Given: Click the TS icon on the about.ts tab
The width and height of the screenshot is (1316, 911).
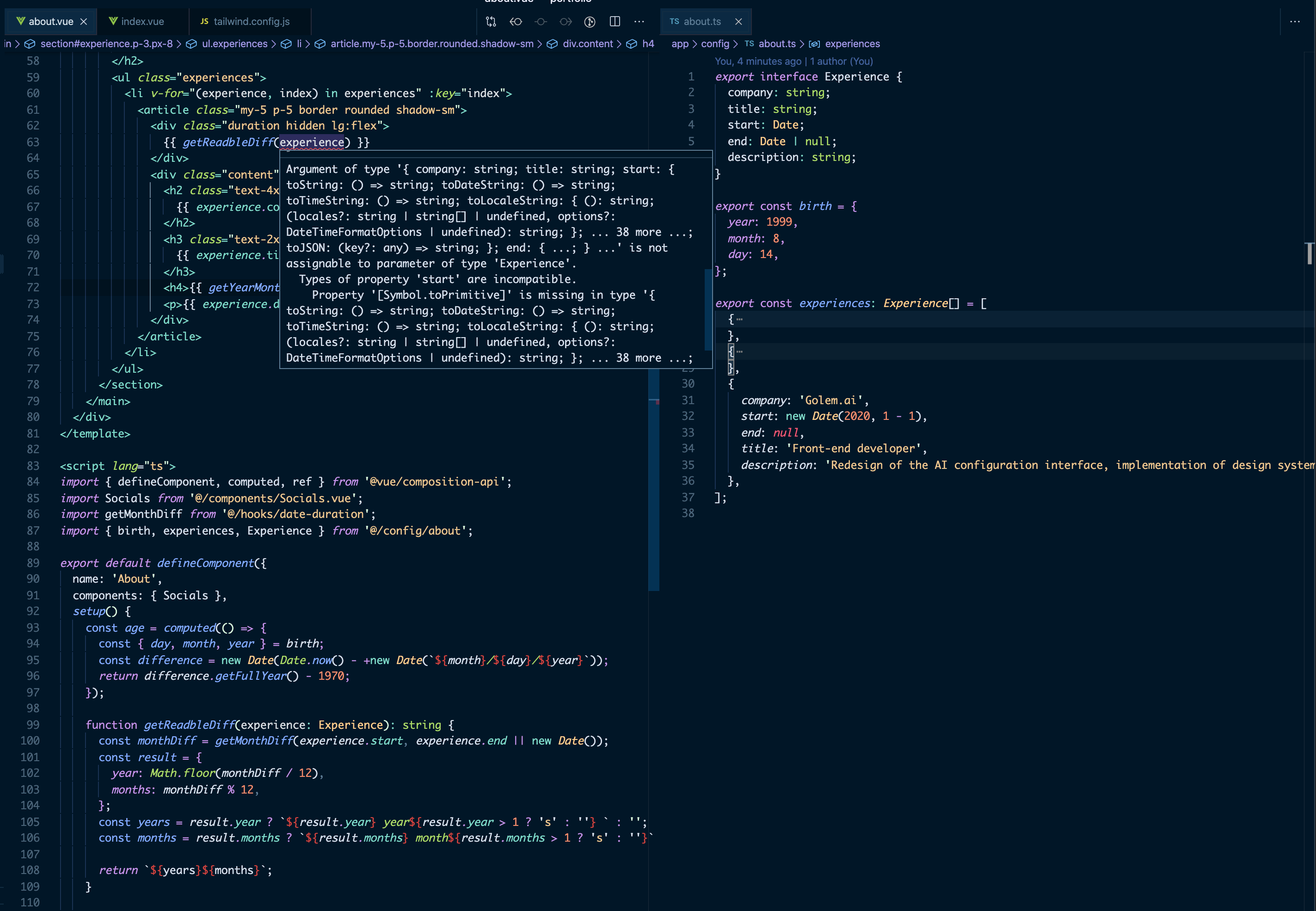Looking at the screenshot, I should click(x=674, y=22).
